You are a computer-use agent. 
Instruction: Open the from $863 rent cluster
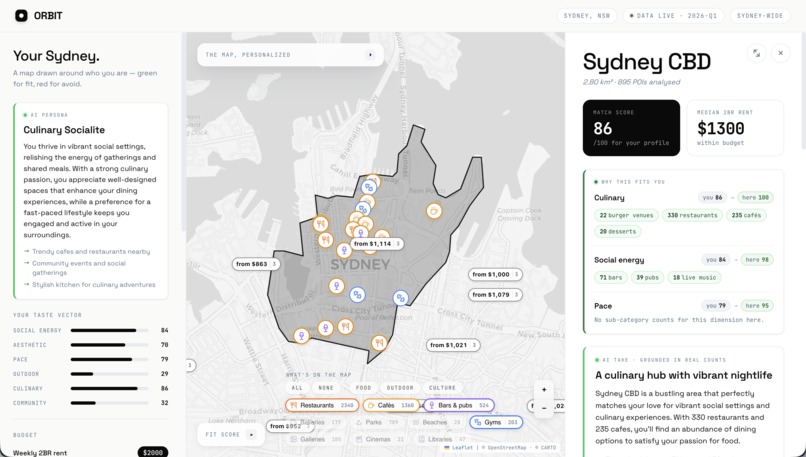click(255, 264)
